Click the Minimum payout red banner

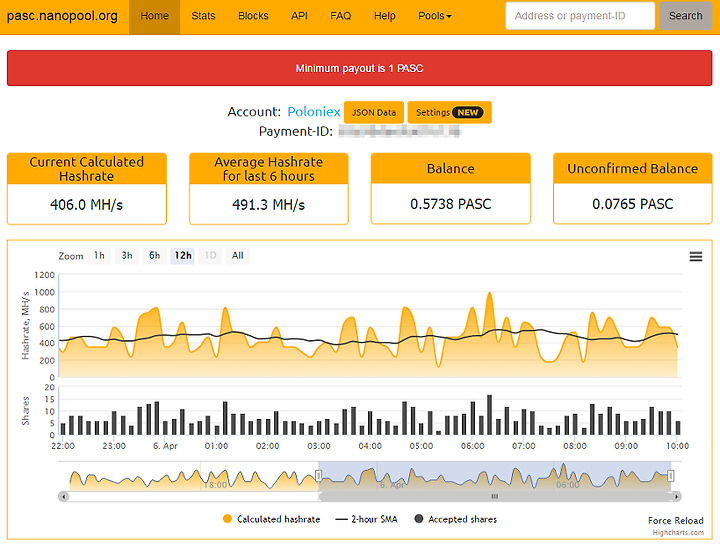click(360, 68)
